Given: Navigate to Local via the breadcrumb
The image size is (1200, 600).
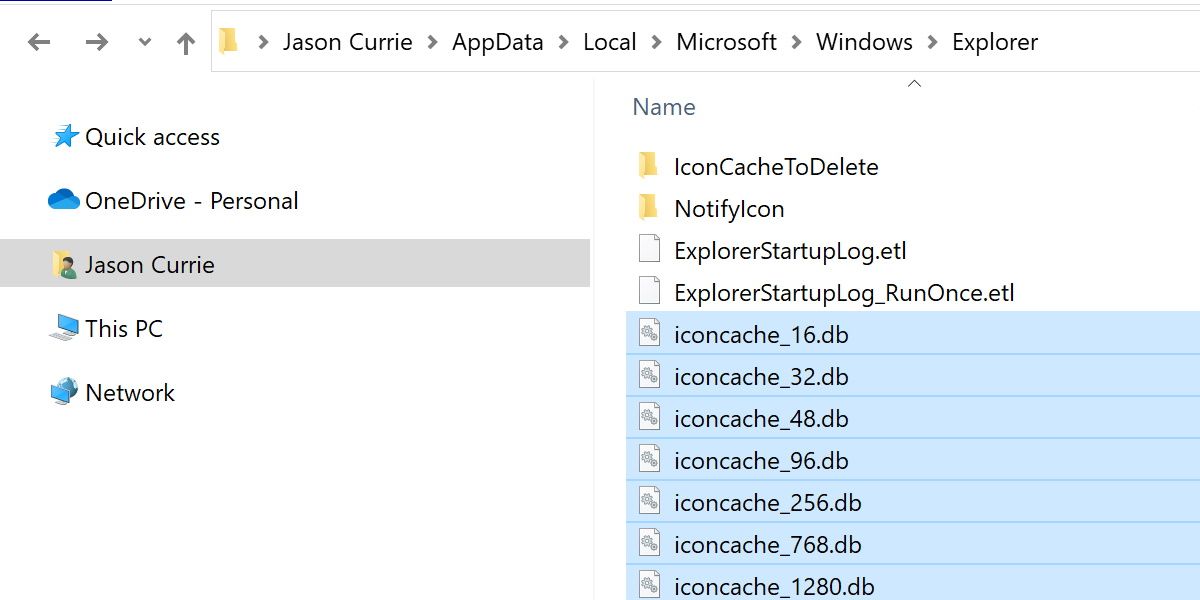Looking at the screenshot, I should coord(610,41).
